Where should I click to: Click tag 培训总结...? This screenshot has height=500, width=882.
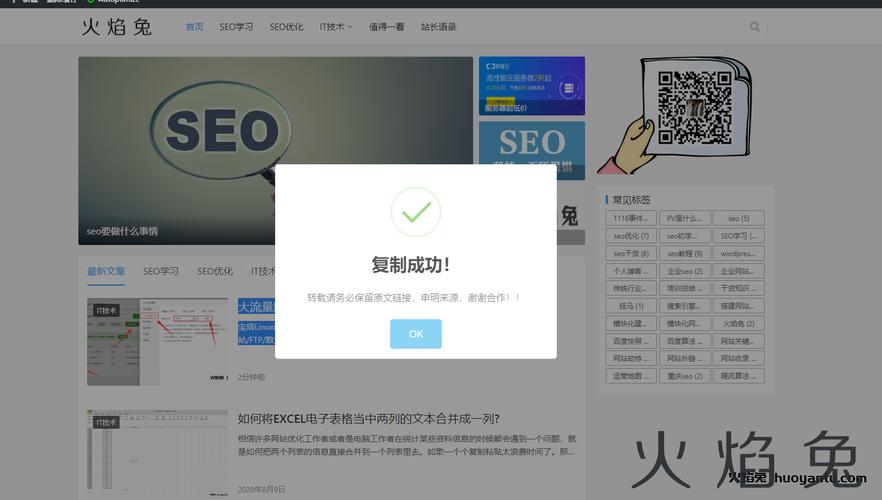[x=685, y=288]
